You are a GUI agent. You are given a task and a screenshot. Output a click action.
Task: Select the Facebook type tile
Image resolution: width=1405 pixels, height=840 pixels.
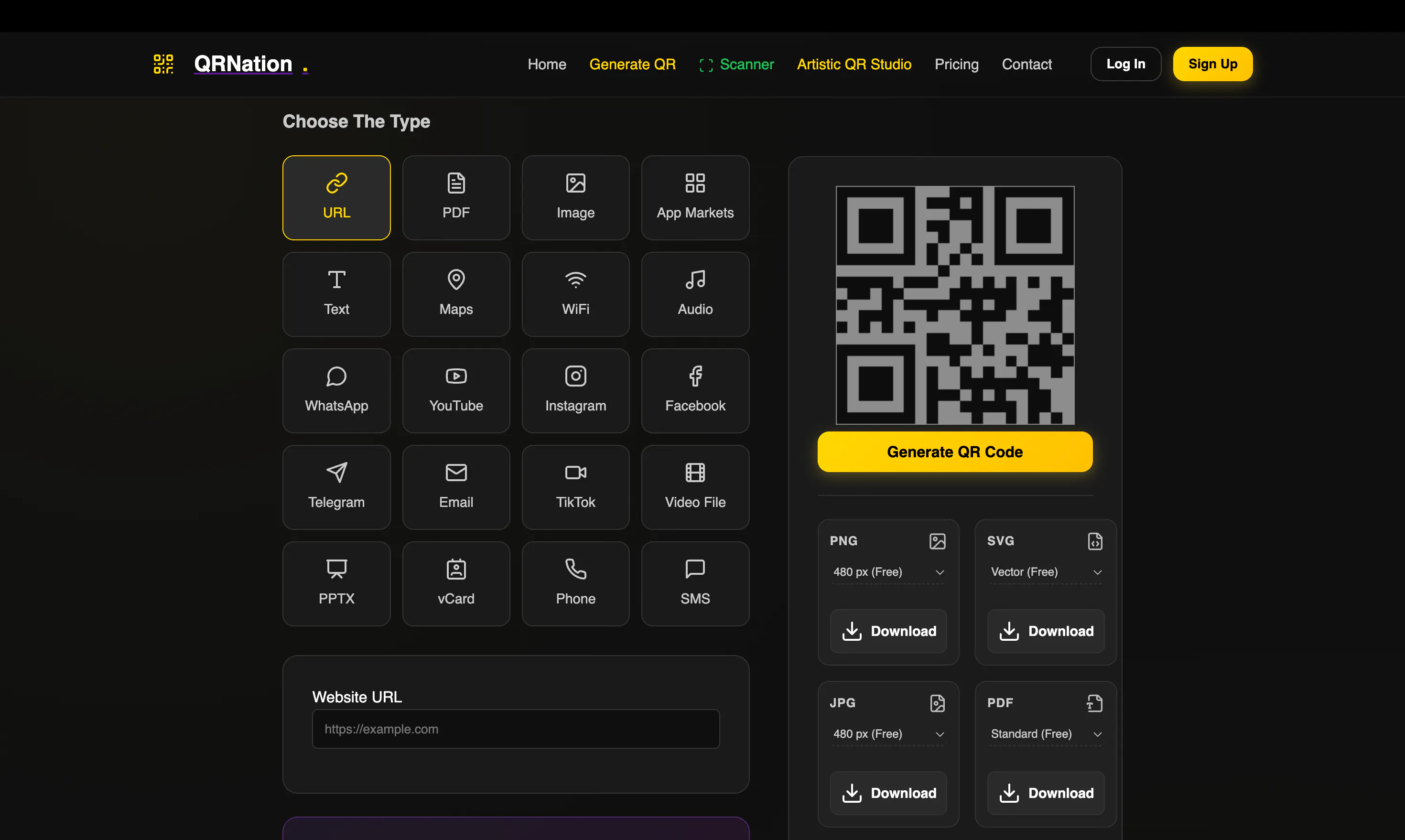point(695,390)
